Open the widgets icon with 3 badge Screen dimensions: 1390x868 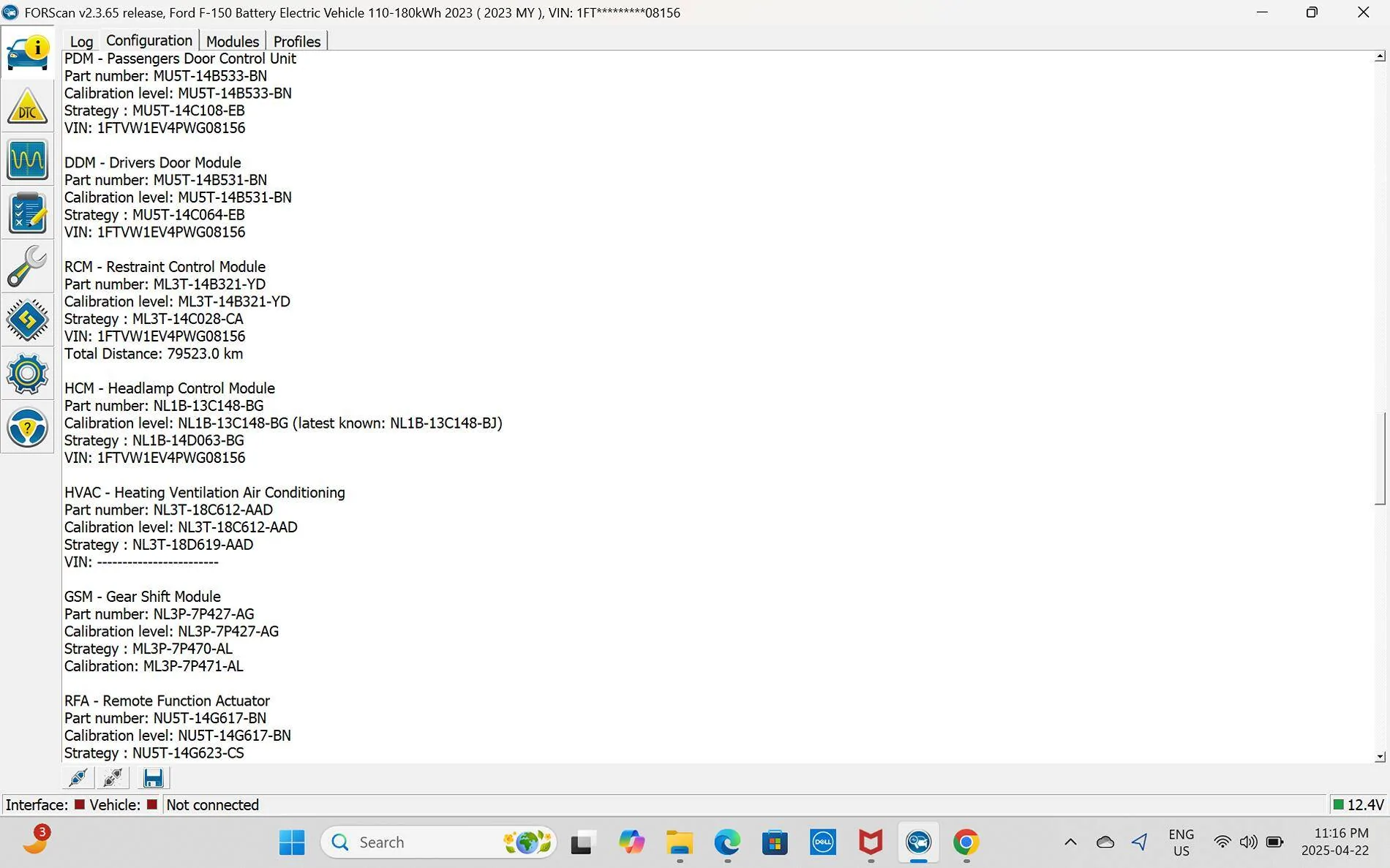pyautogui.click(x=35, y=841)
